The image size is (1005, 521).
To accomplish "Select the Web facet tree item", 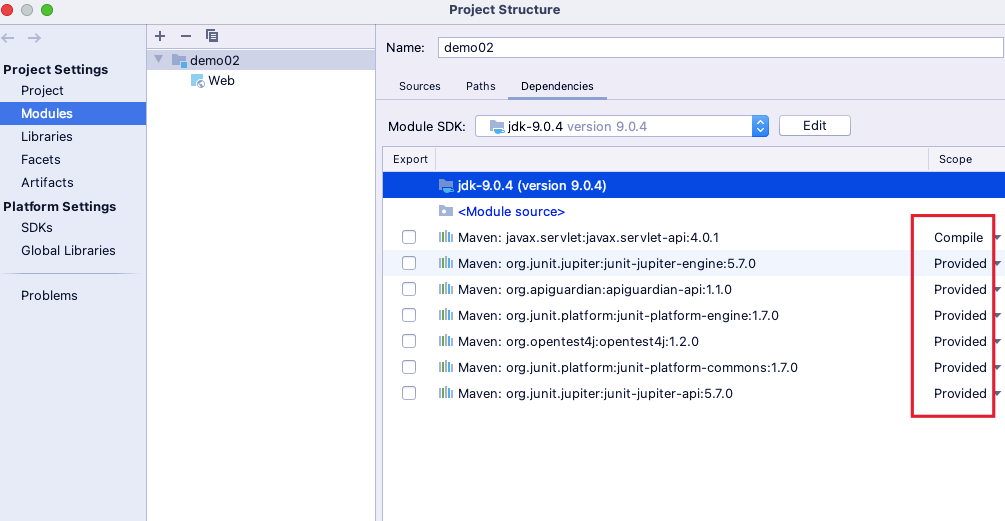I will click(x=221, y=81).
